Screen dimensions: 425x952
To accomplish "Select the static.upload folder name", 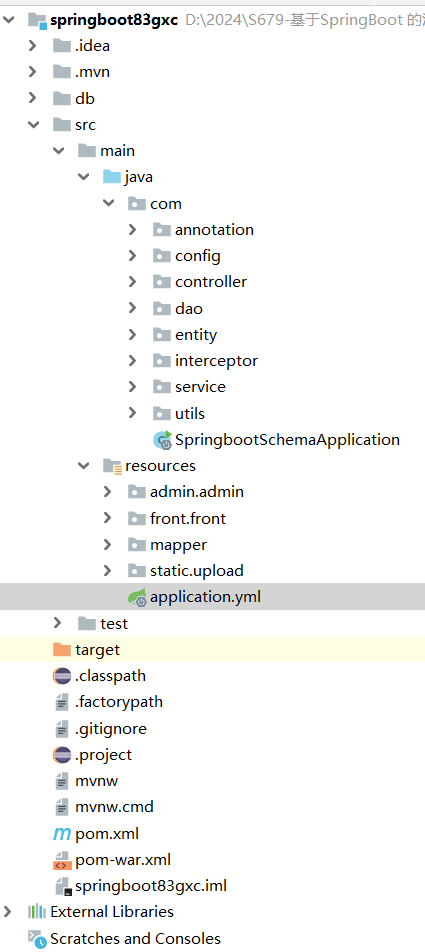I will point(197,571).
